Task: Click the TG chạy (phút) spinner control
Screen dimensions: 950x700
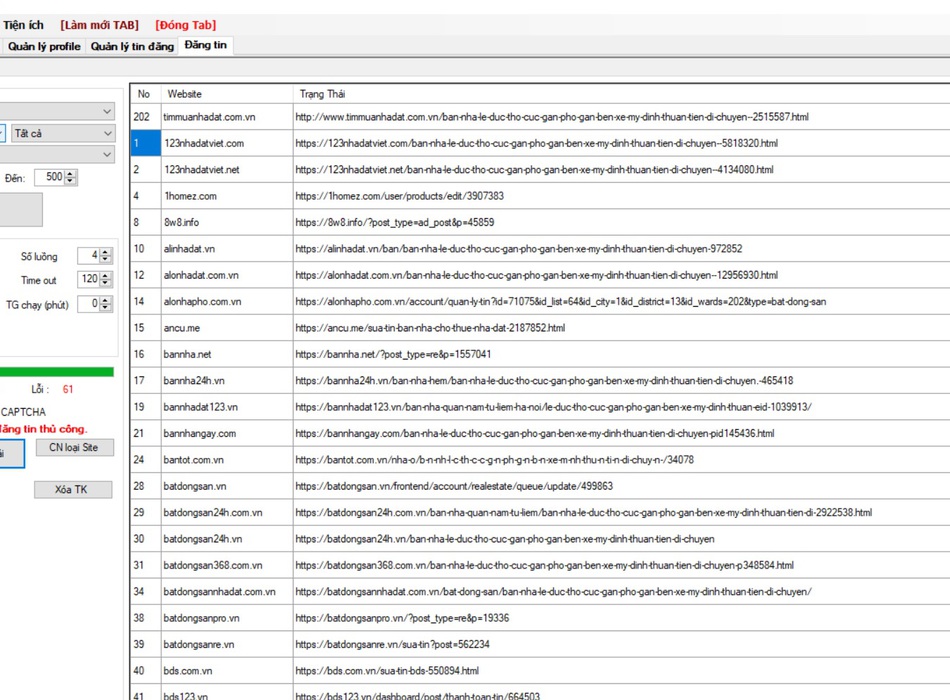Action: [100, 304]
